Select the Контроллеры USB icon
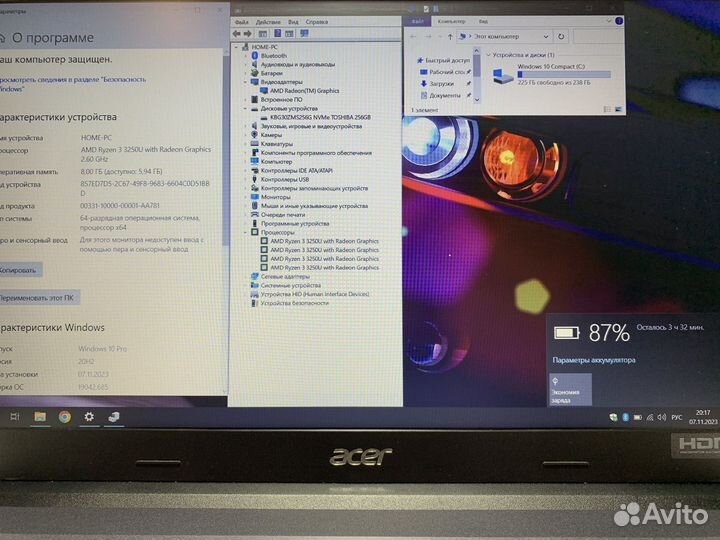This screenshot has height=540, width=720. coord(254,179)
